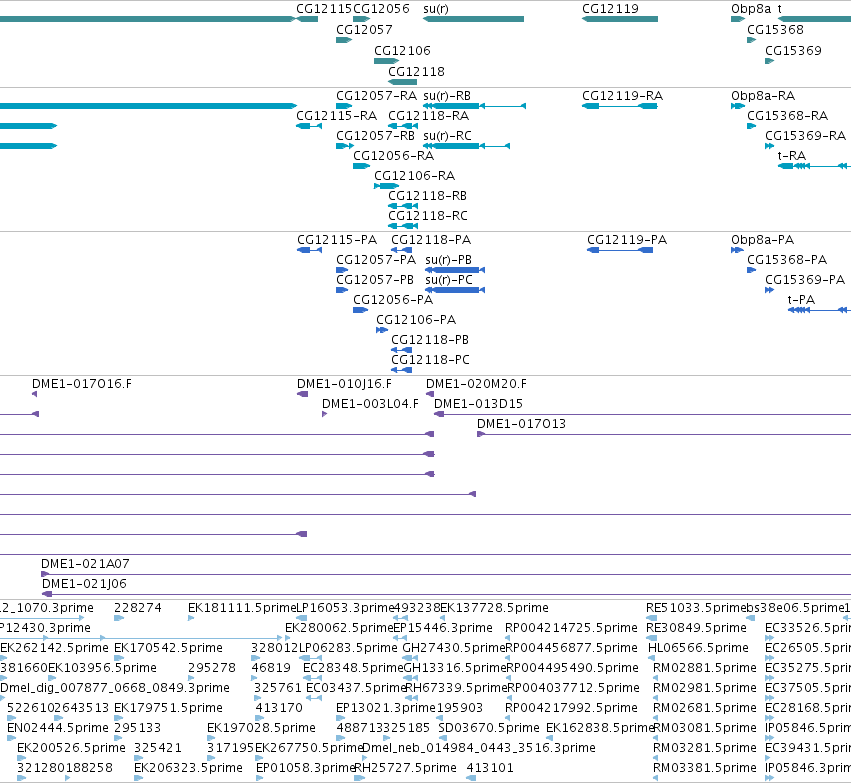Click transcript CG15369-RA label
This screenshot has height=783, width=851.
pos(805,136)
